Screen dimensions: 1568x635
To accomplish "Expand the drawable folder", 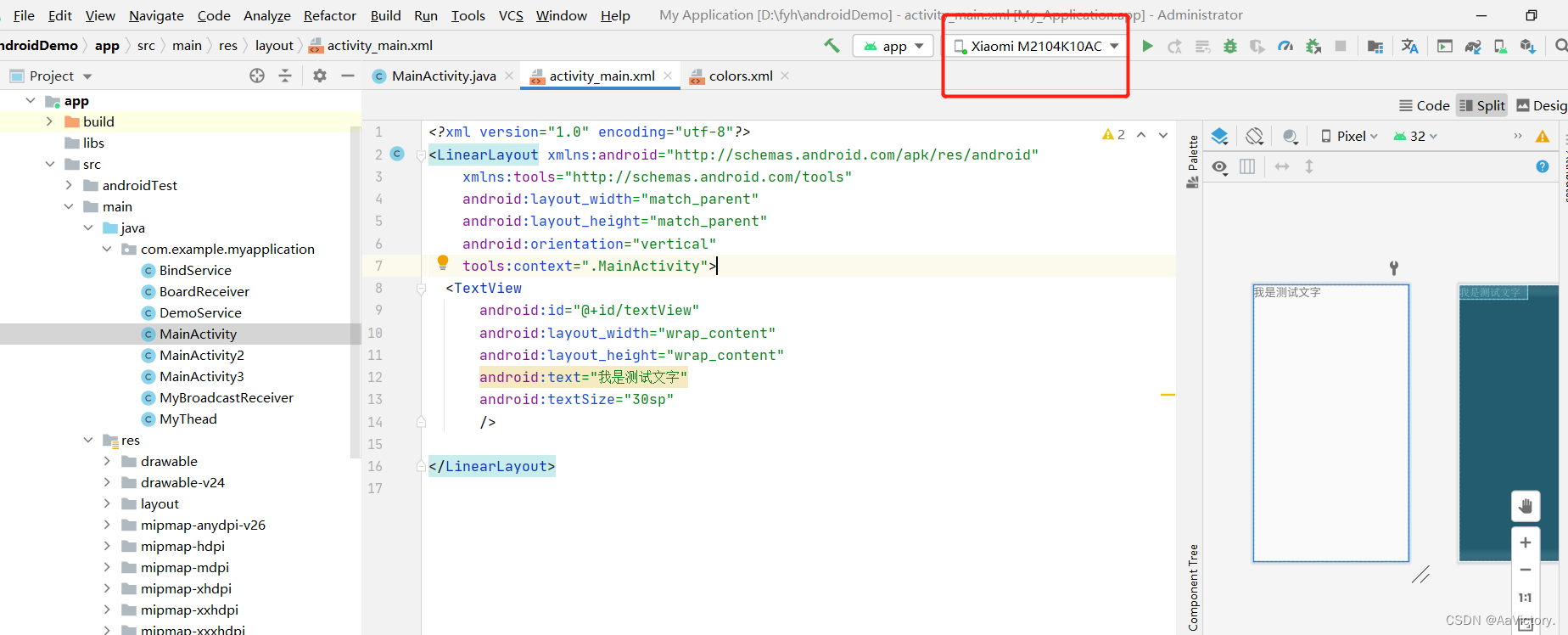I will (x=107, y=461).
